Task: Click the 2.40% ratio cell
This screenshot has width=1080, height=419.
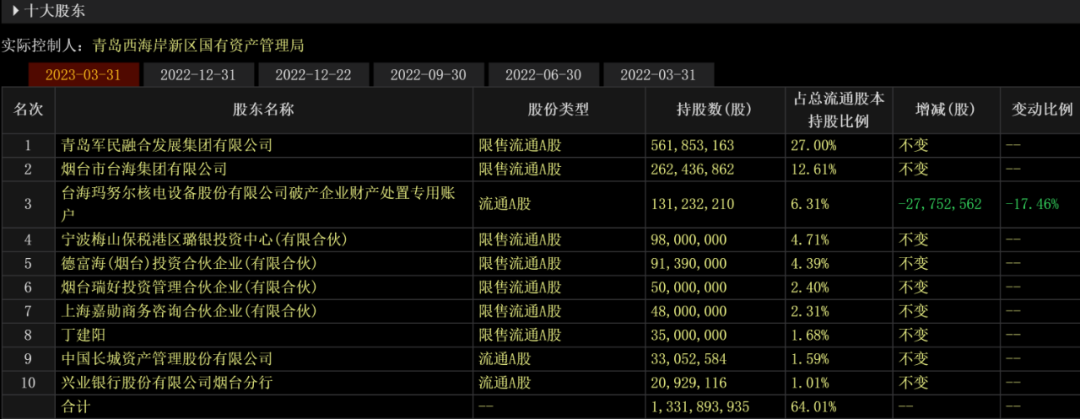Action: point(809,287)
